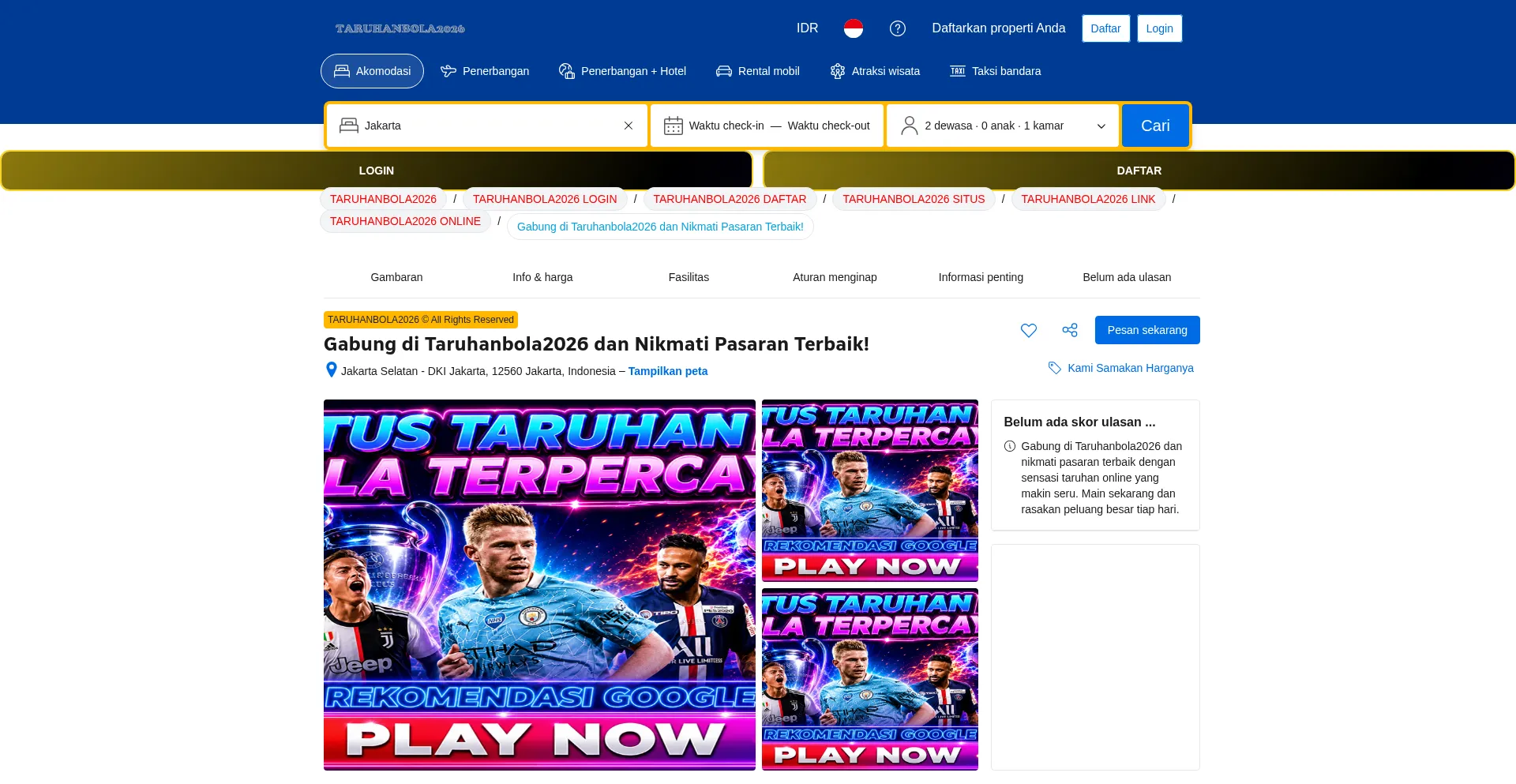This screenshot has height=784, width=1516.
Task: Open the TARUHANBOLA2026 ONLINE breadcrumb
Action: [405, 221]
